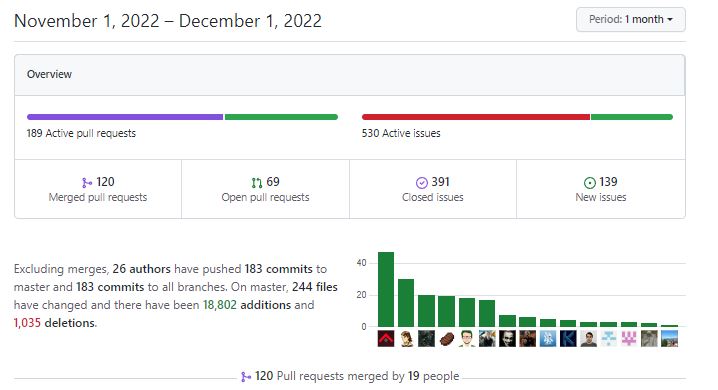718x390 pixels.
Task: Click the green open pull request icon
Action: click(x=257, y=183)
